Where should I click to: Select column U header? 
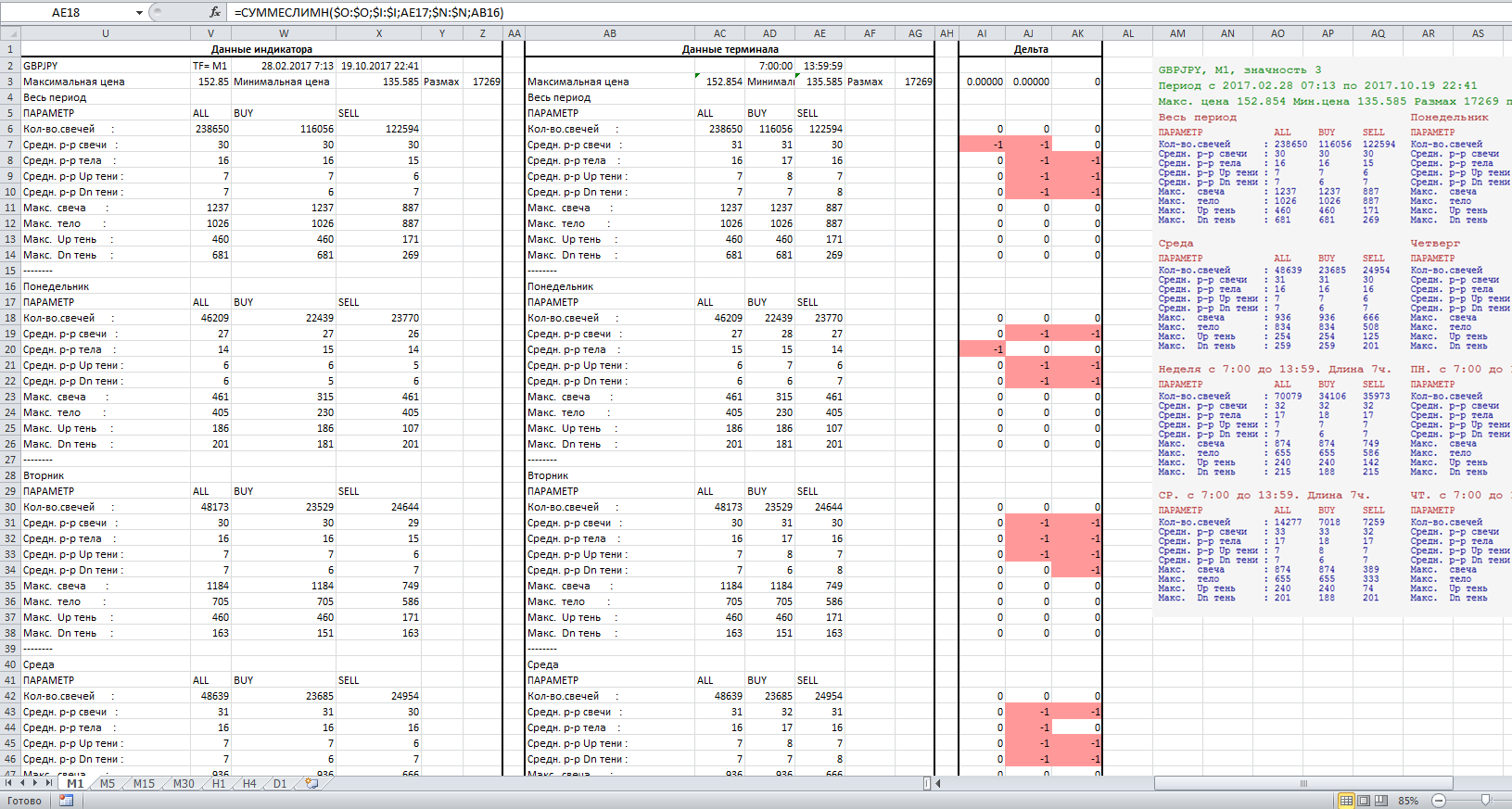pyautogui.click(x=106, y=33)
